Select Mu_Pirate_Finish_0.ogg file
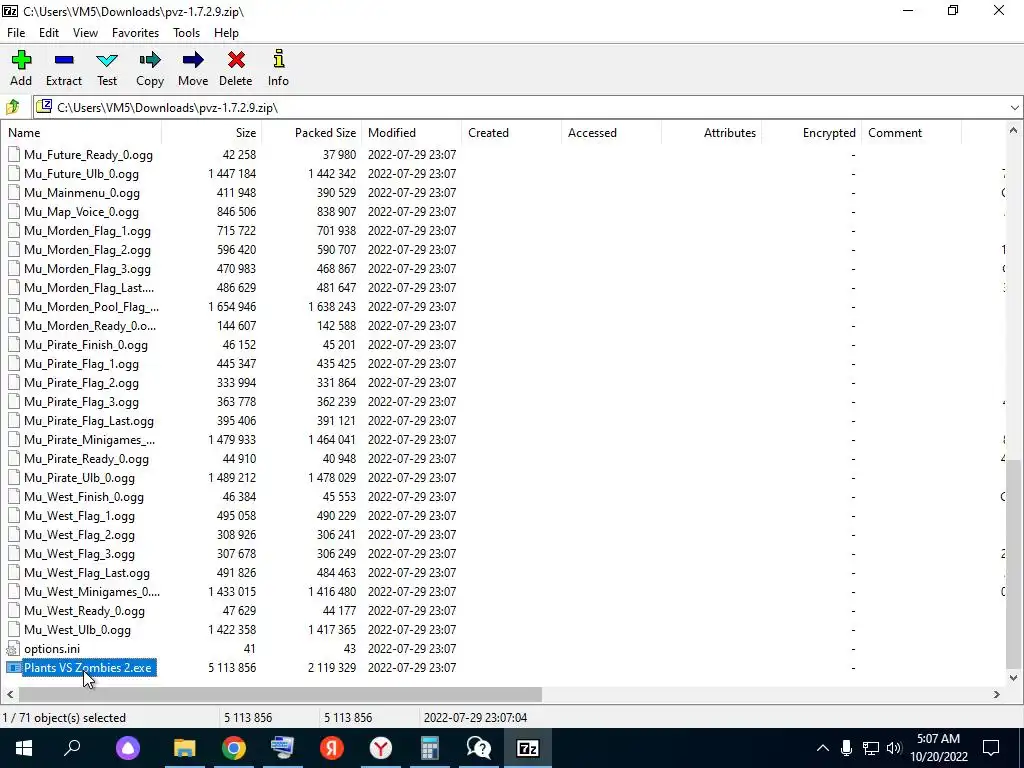The image size is (1024, 768). [86, 345]
